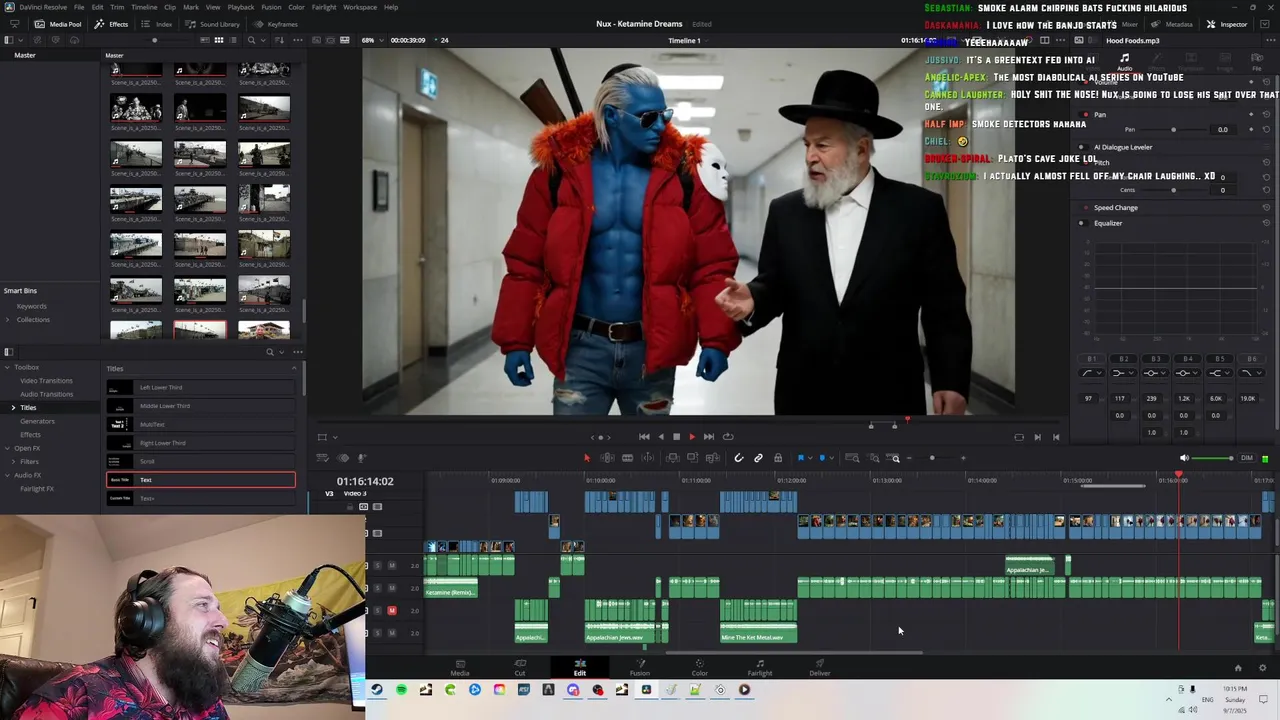Open the Sound Library panel
Viewport: 1280px width, 720px height.
[212, 24]
